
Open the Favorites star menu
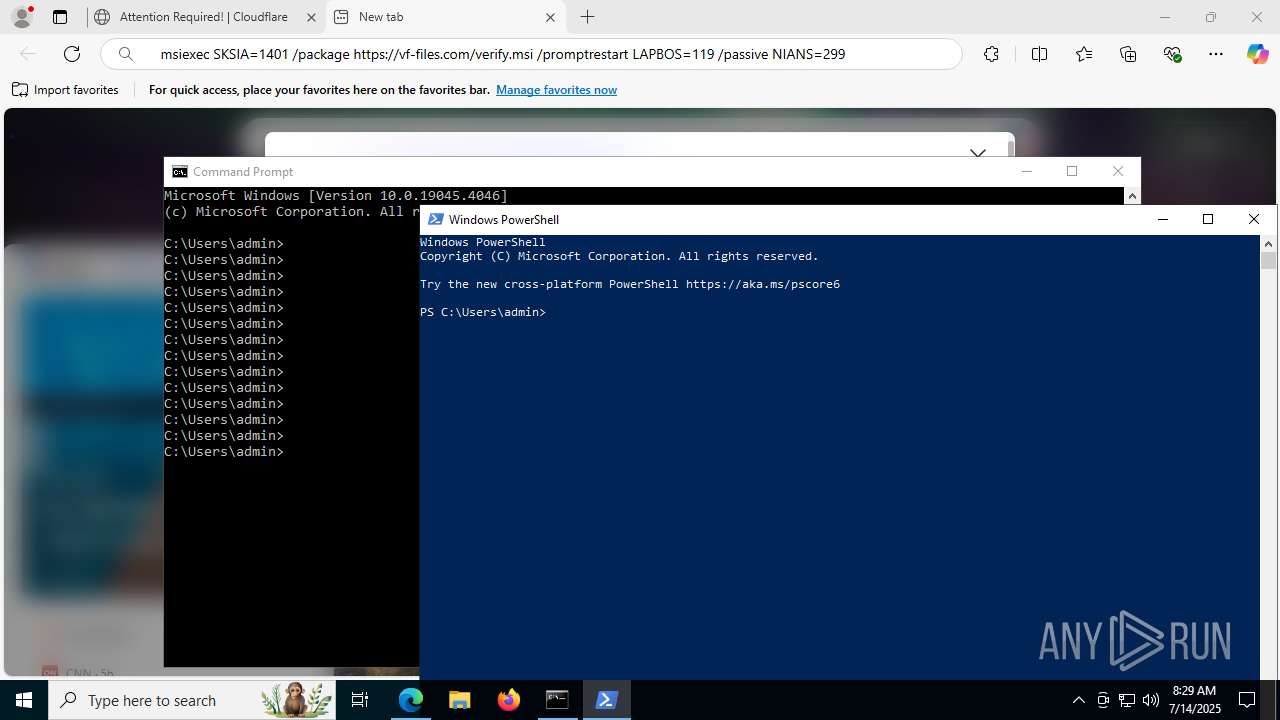1084,54
